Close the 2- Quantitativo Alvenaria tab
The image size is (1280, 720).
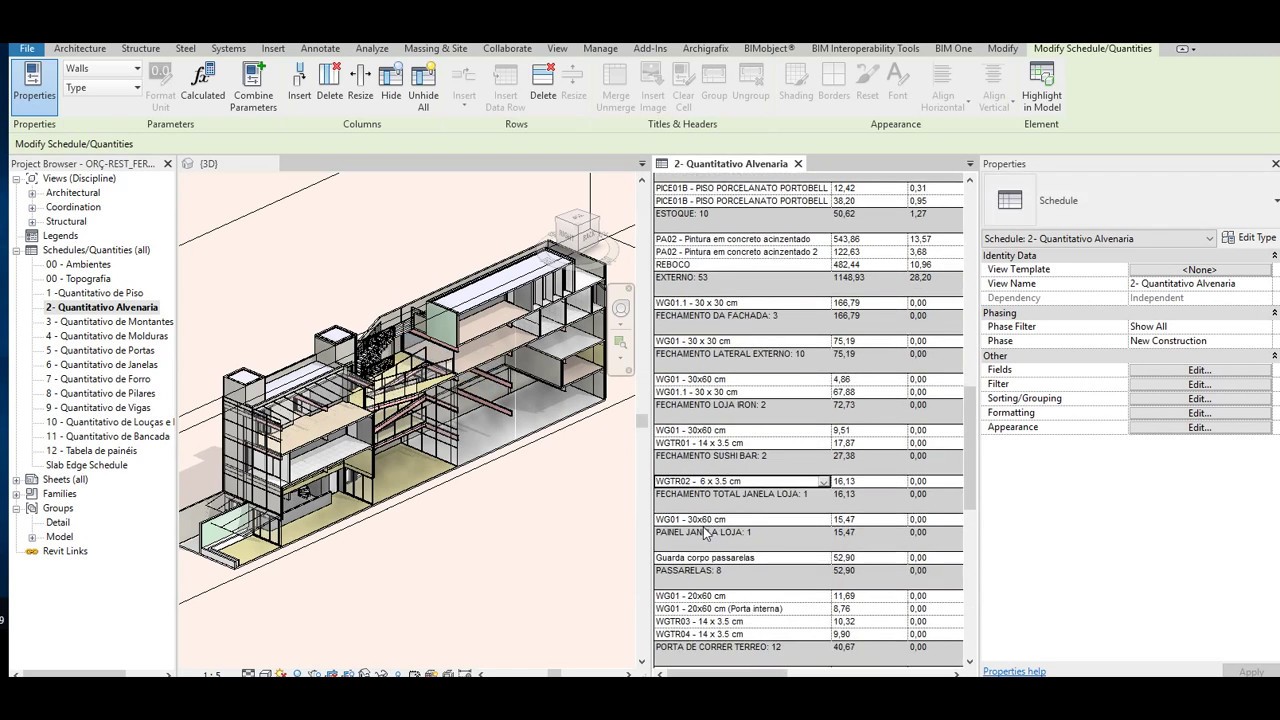(798, 164)
